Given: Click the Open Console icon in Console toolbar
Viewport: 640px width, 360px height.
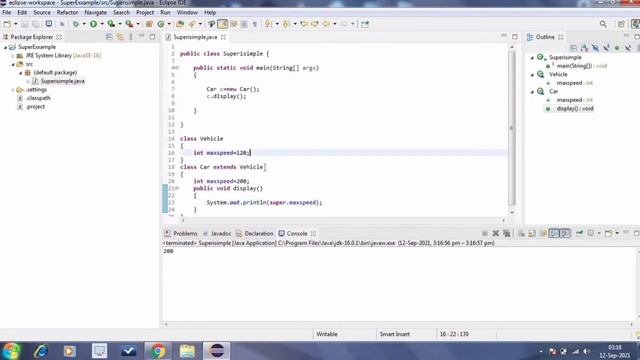Looking at the screenshot, I should [608, 233].
